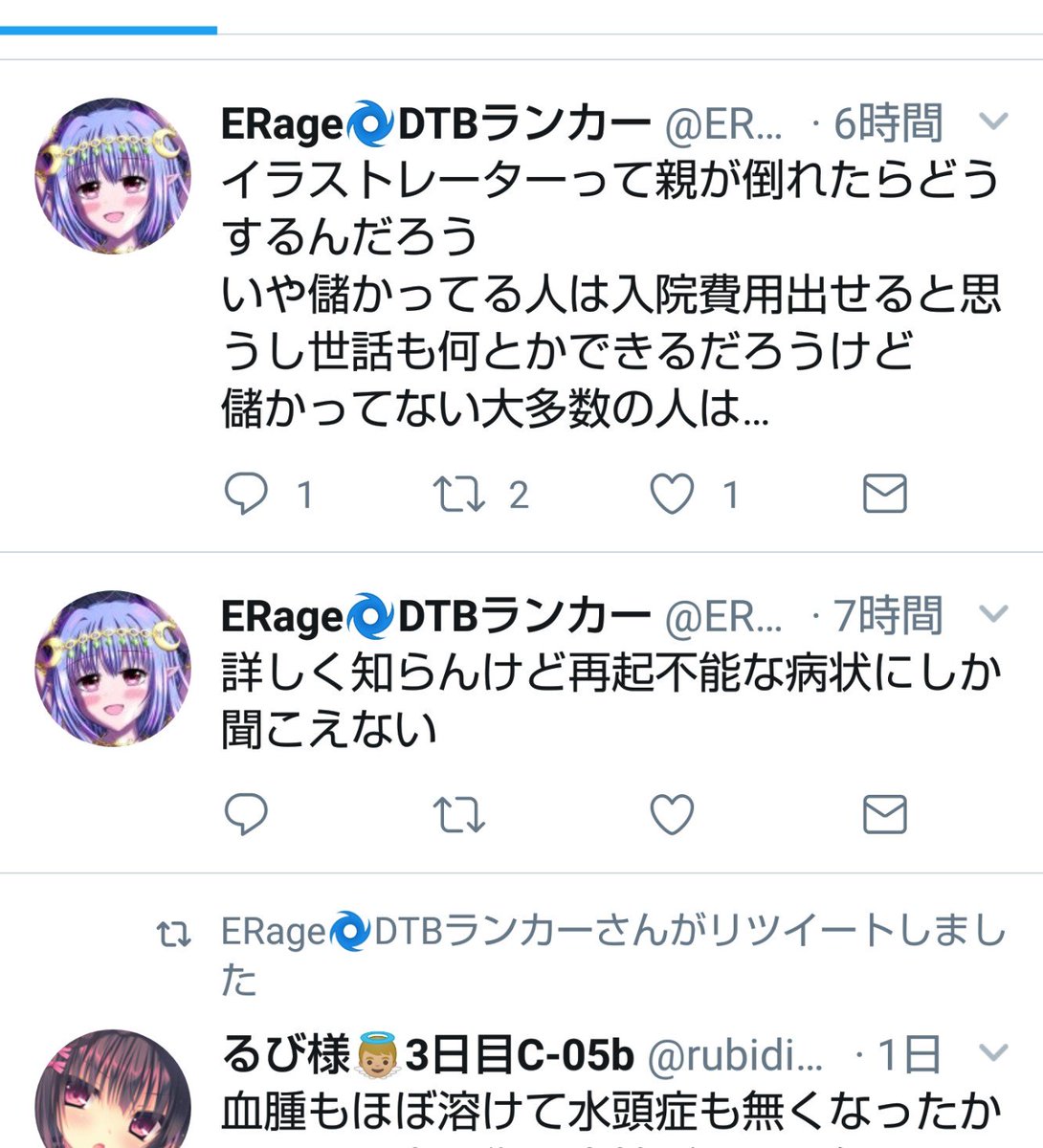Open ERage avatar on the second tweet
Image resolution: width=1043 pixels, height=1148 pixels.
pos(113,668)
